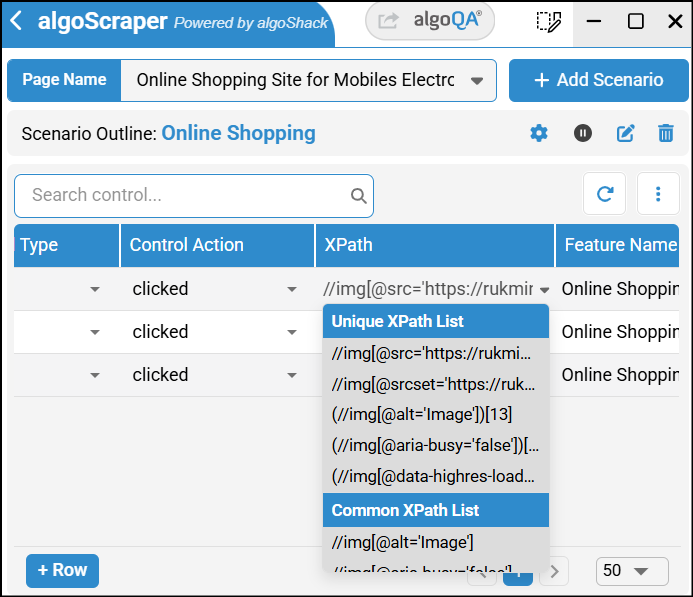Collapse the first row XPath dropdown
Image resolution: width=693 pixels, height=597 pixels.
point(544,290)
